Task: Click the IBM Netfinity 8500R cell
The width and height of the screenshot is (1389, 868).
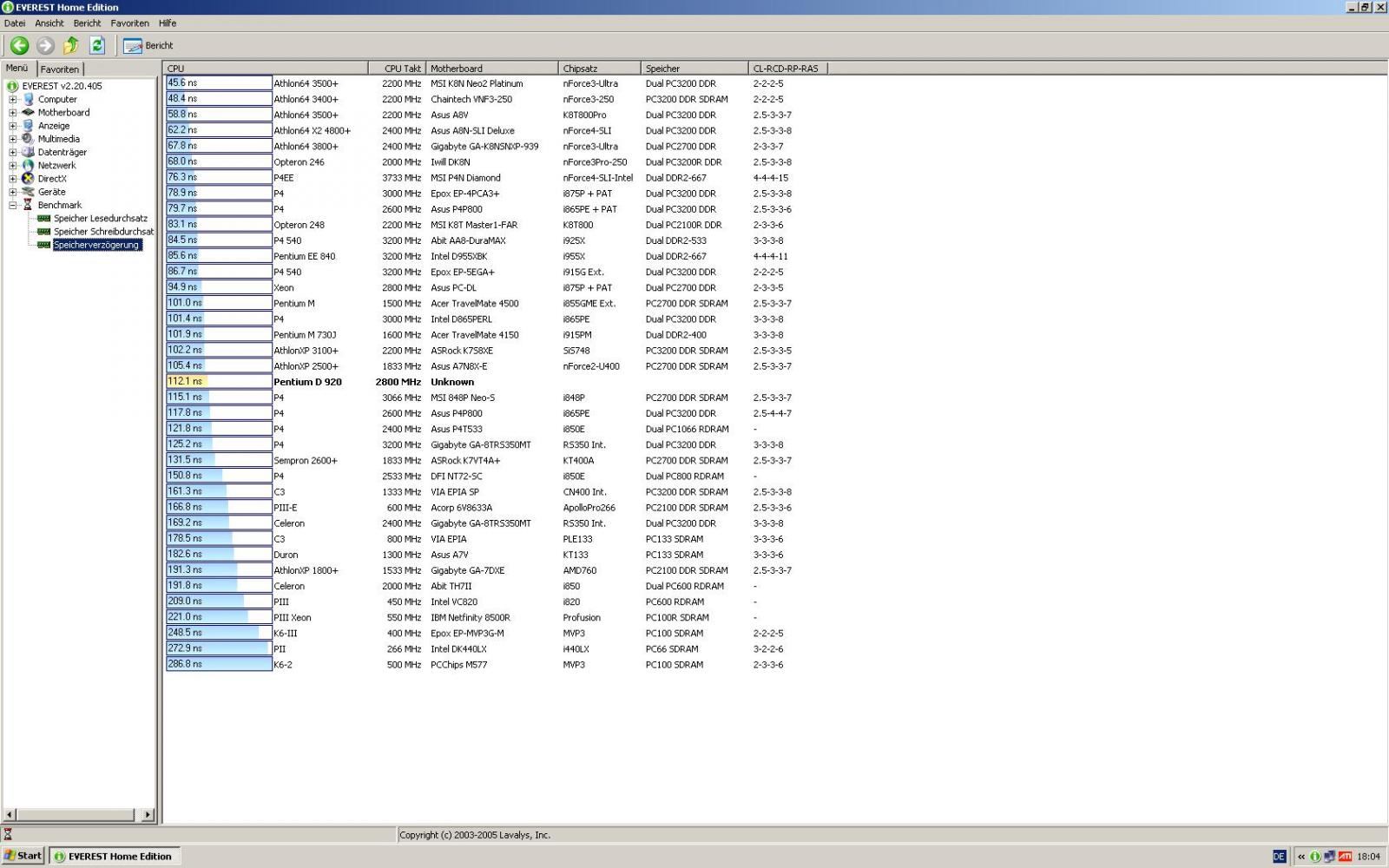Action: click(x=471, y=618)
